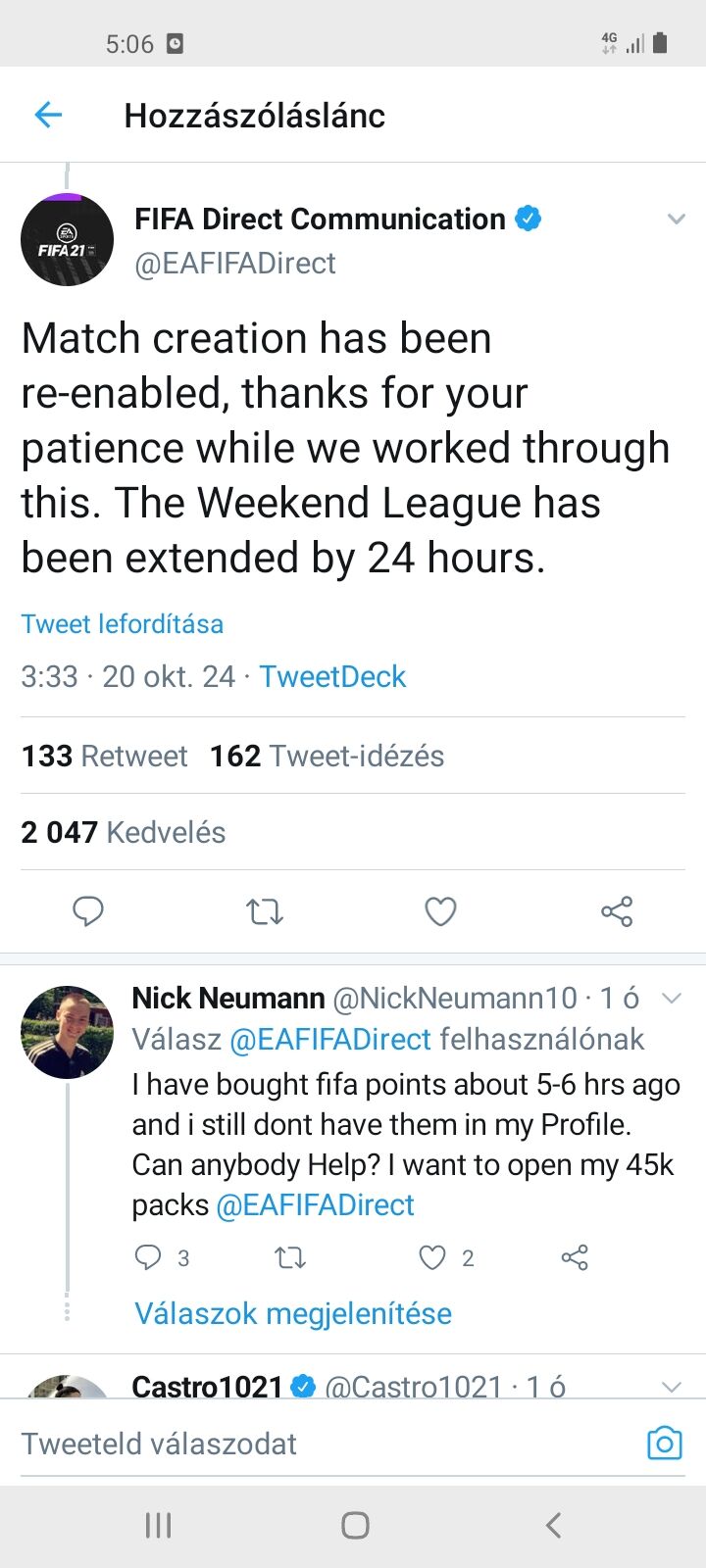Open FIFA 21 profile avatar
706x1568 pixels.
[68, 241]
